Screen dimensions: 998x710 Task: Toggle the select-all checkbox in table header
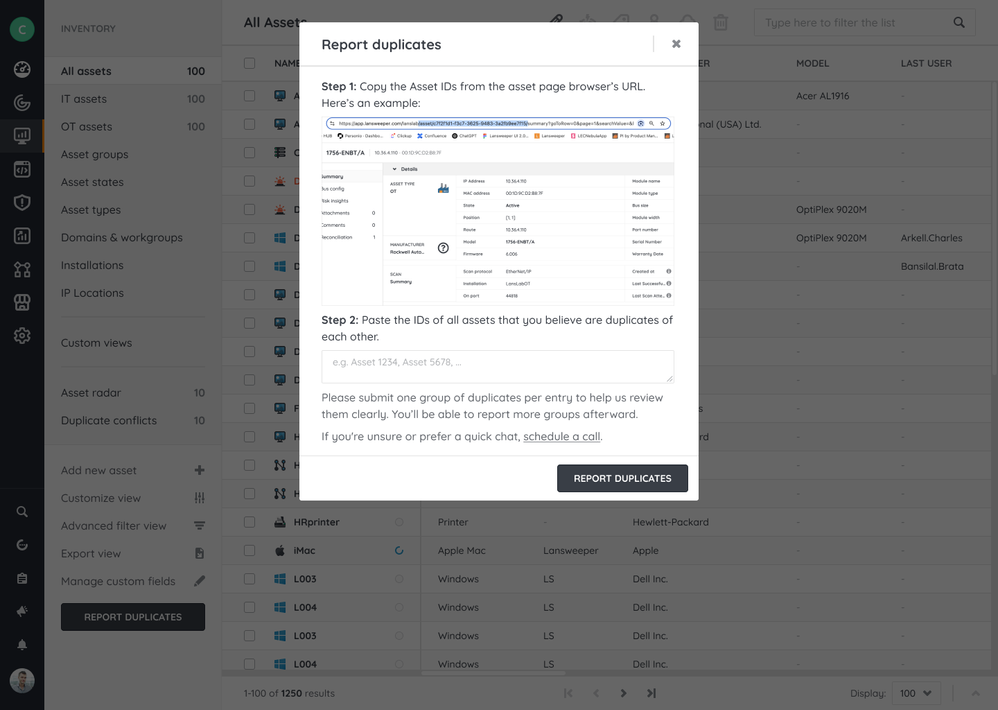pos(250,63)
